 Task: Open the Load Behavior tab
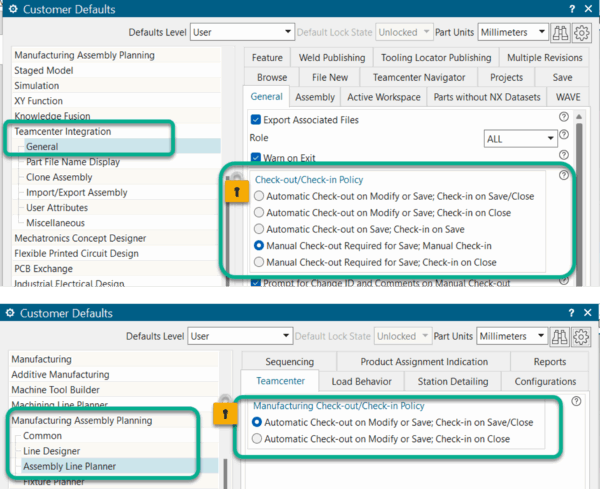point(363,381)
